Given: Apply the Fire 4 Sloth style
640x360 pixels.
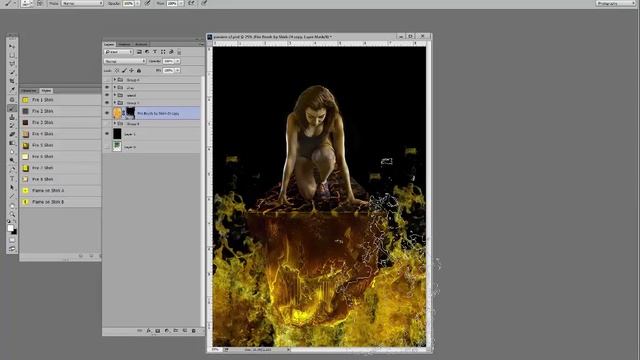Looking at the screenshot, I should pyautogui.click(x=60, y=133).
